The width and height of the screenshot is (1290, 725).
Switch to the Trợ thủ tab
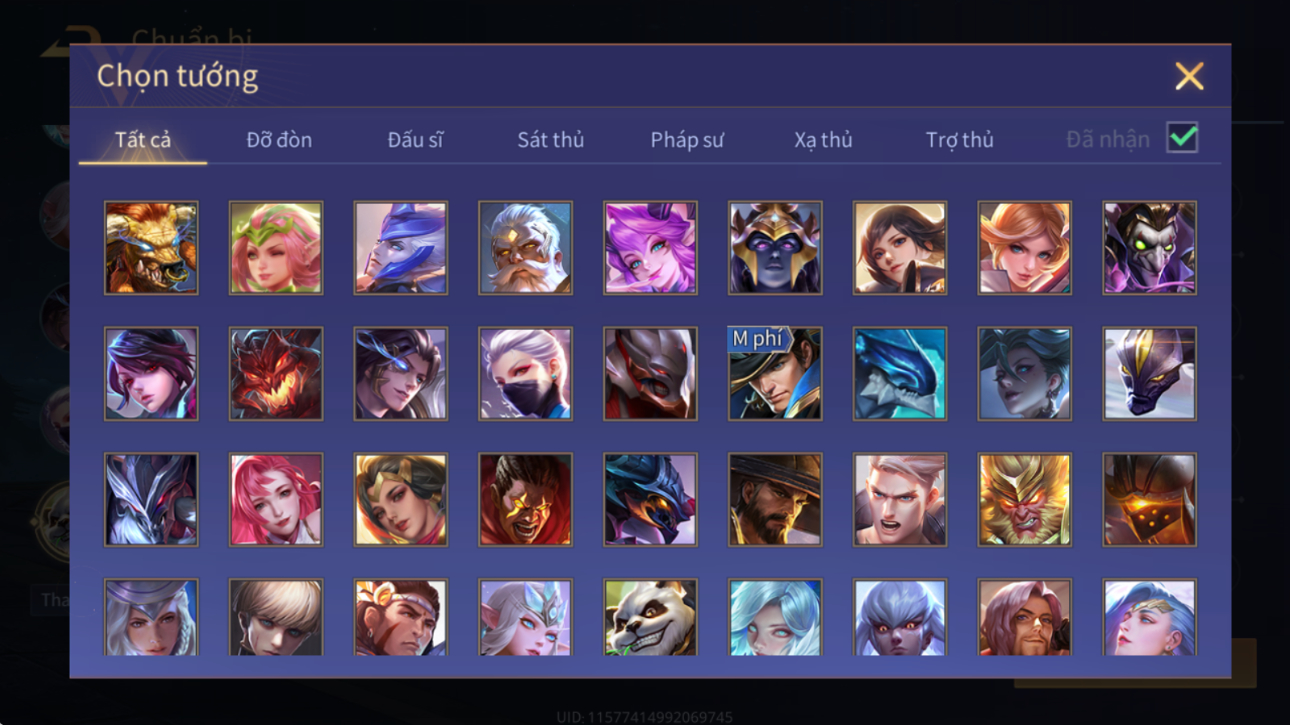[959, 140]
